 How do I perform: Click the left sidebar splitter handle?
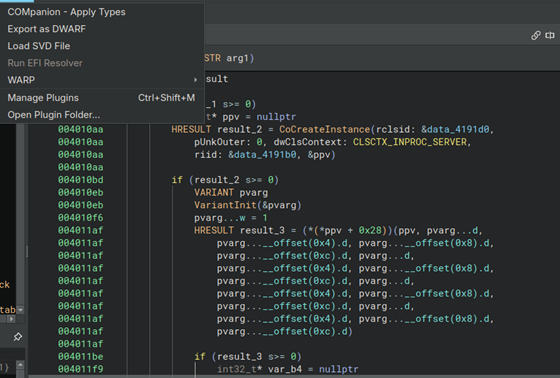[x=27, y=252]
